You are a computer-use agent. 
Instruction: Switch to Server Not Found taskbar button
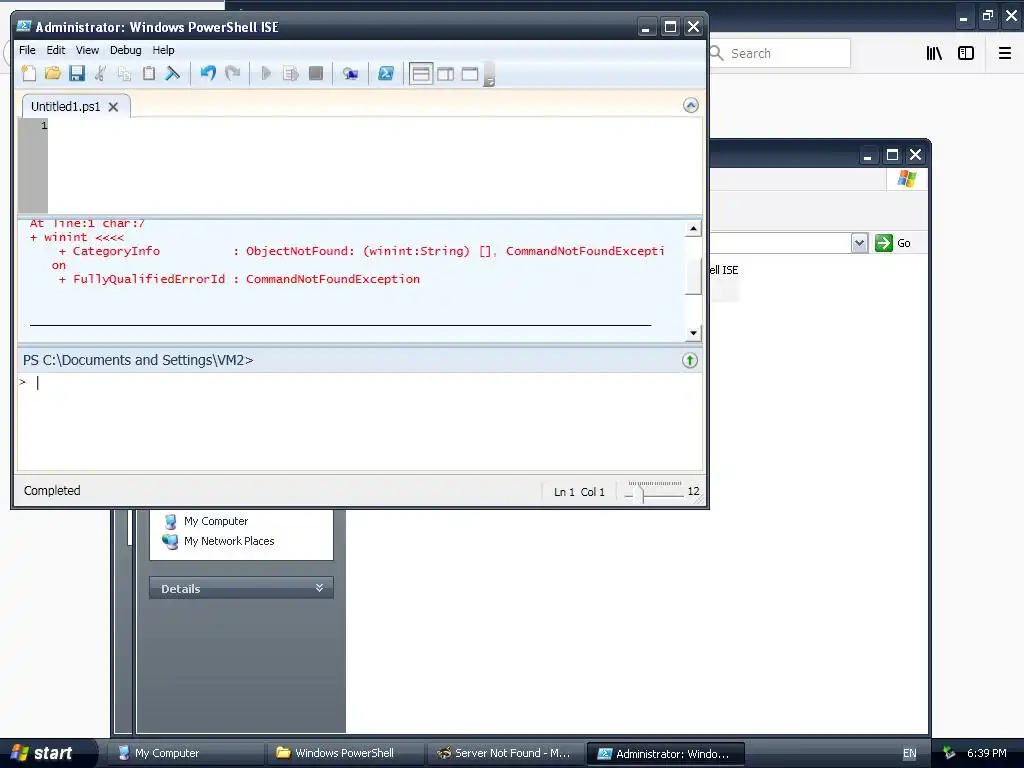pyautogui.click(x=505, y=753)
